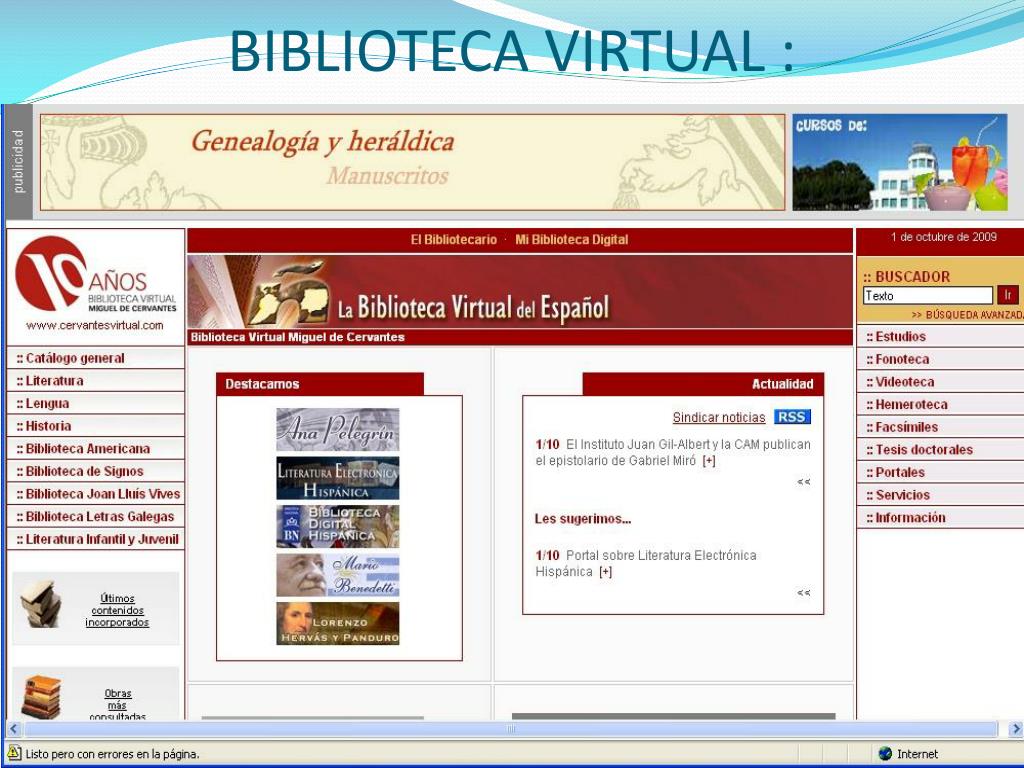Click the Obras más consultadas link
The width and height of the screenshot is (1024, 768).
point(118,705)
